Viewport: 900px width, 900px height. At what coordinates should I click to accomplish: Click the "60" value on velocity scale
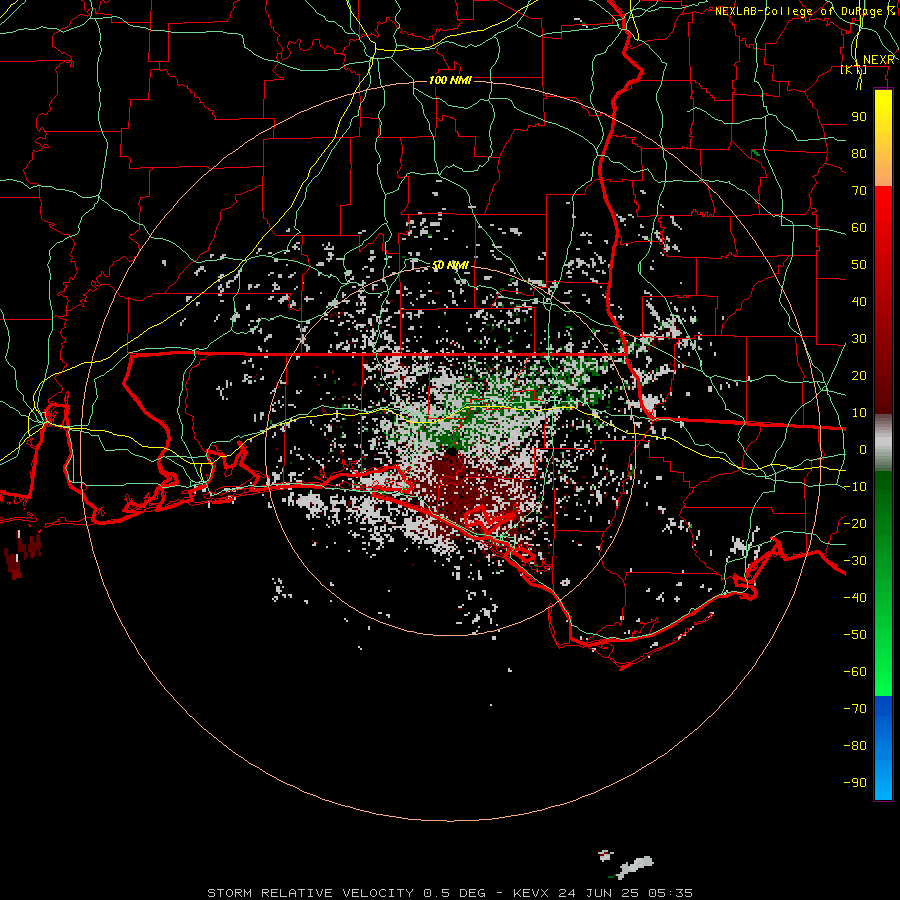coord(859,228)
